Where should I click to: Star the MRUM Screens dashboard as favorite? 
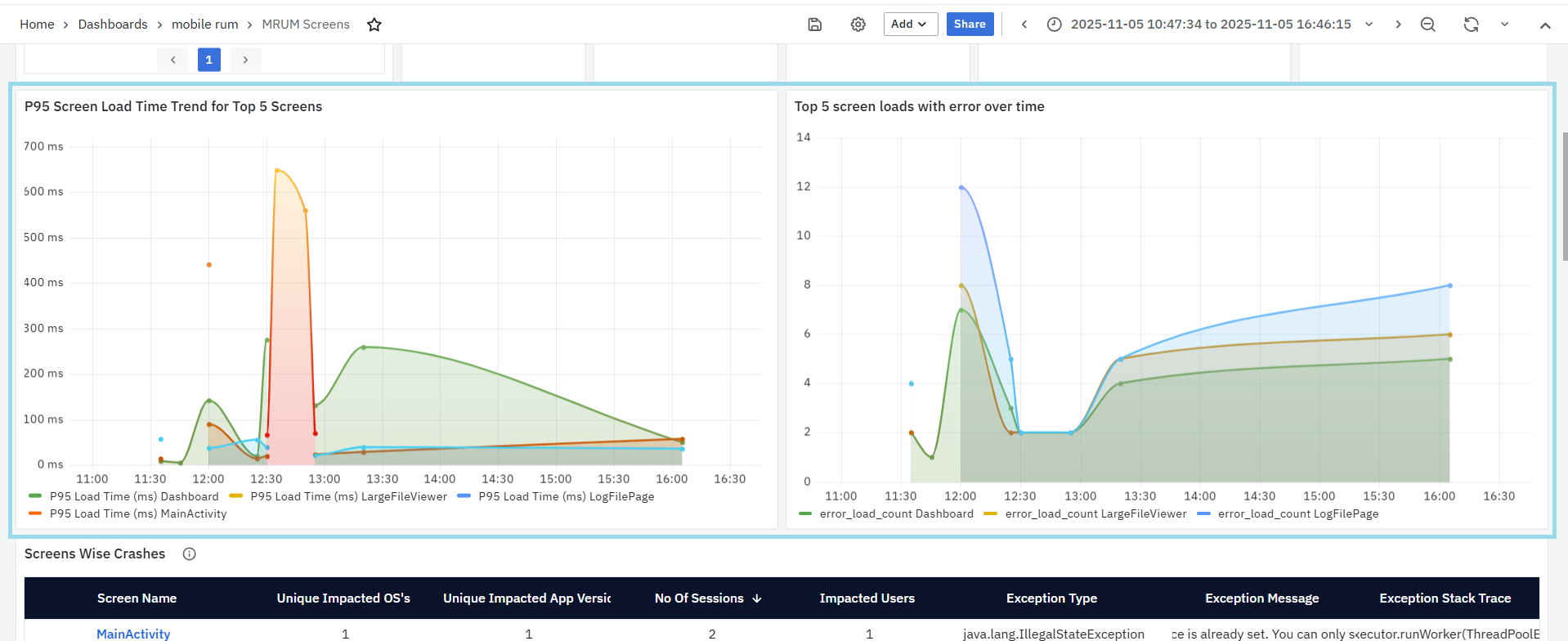(374, 25)
